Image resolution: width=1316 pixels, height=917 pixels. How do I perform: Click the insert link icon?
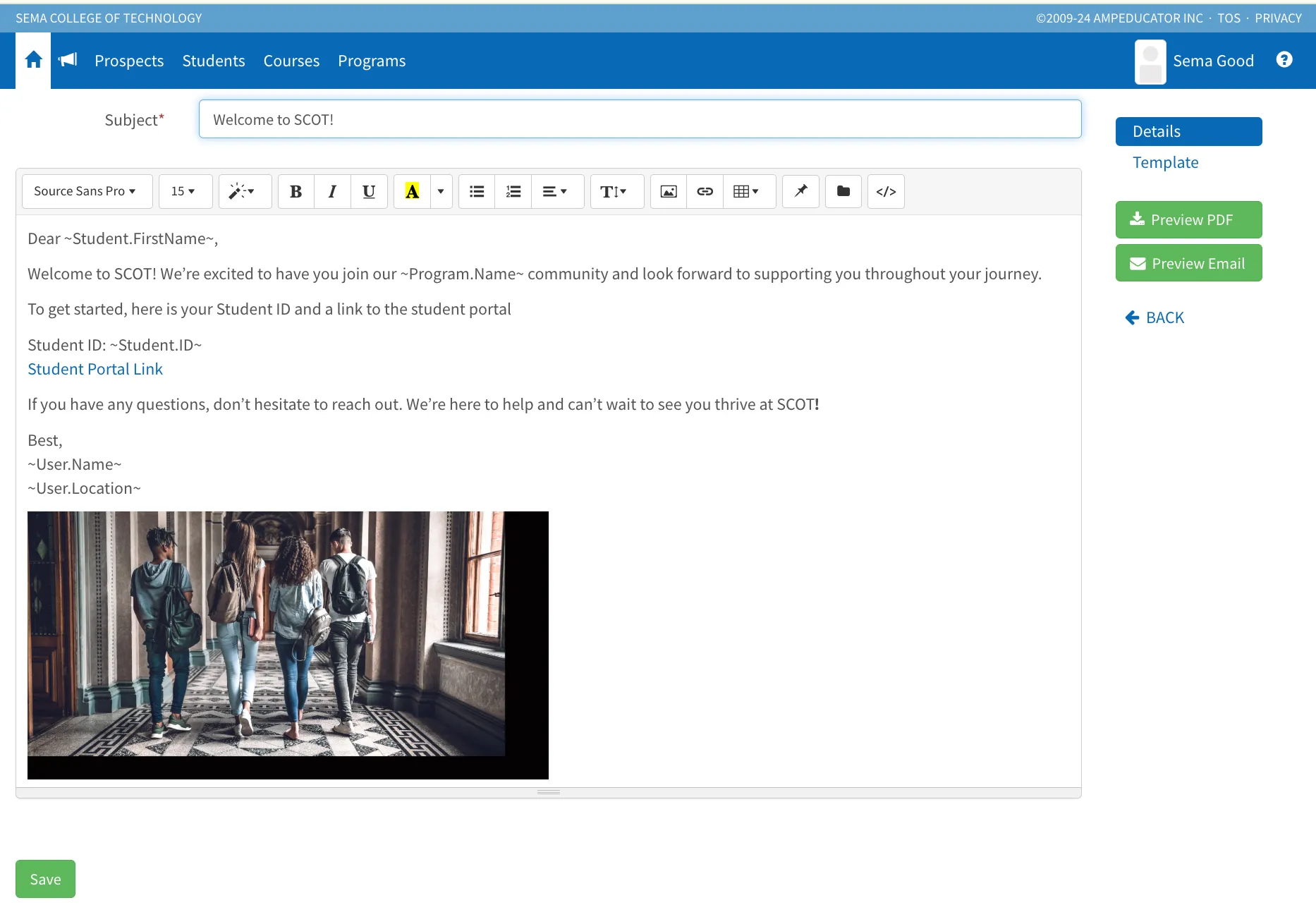705,191
